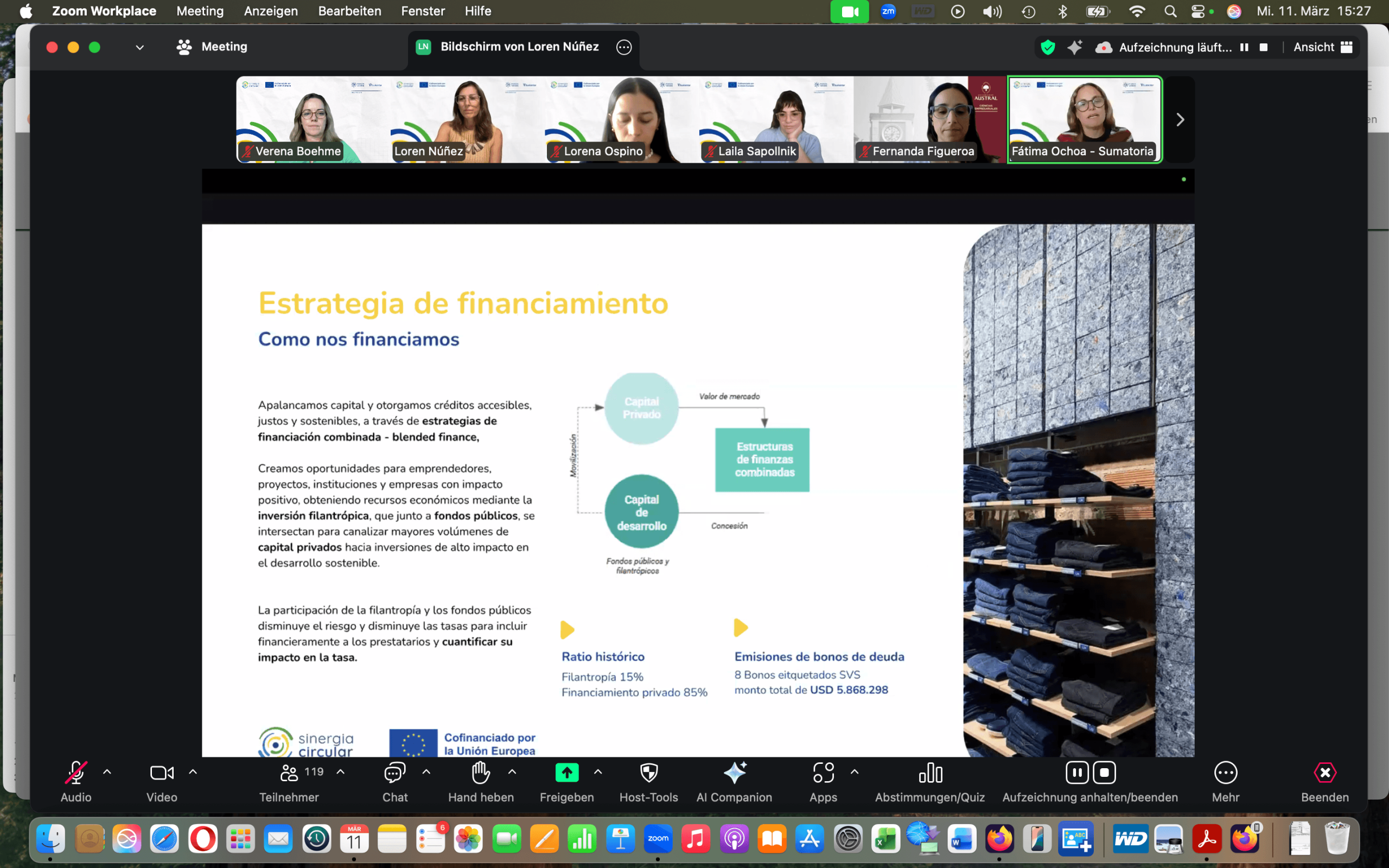Open Host-Tools shield icon
This screenshot has height=868, width=1389.
click(x=648, y=773)
